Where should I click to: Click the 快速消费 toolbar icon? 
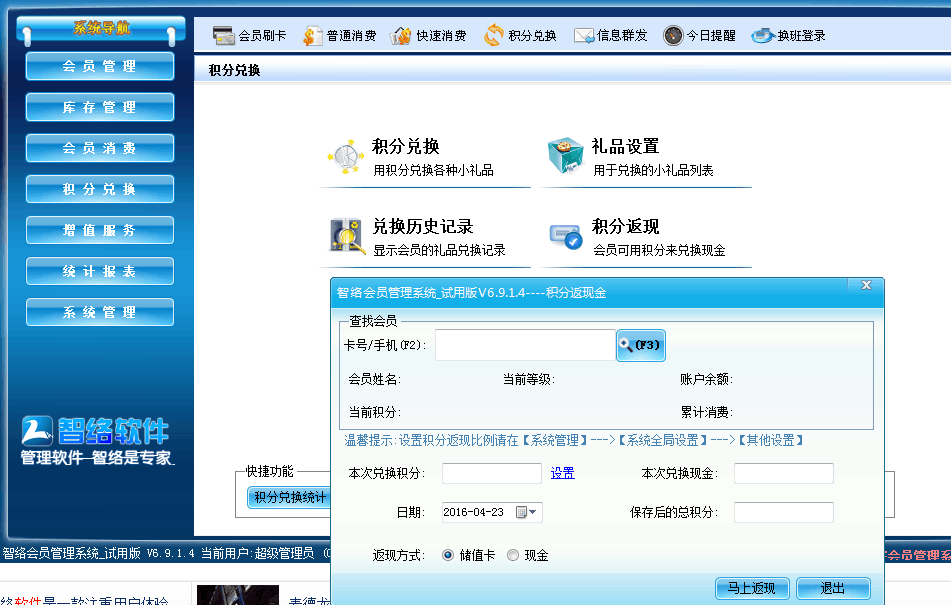[x=401, y=36]
